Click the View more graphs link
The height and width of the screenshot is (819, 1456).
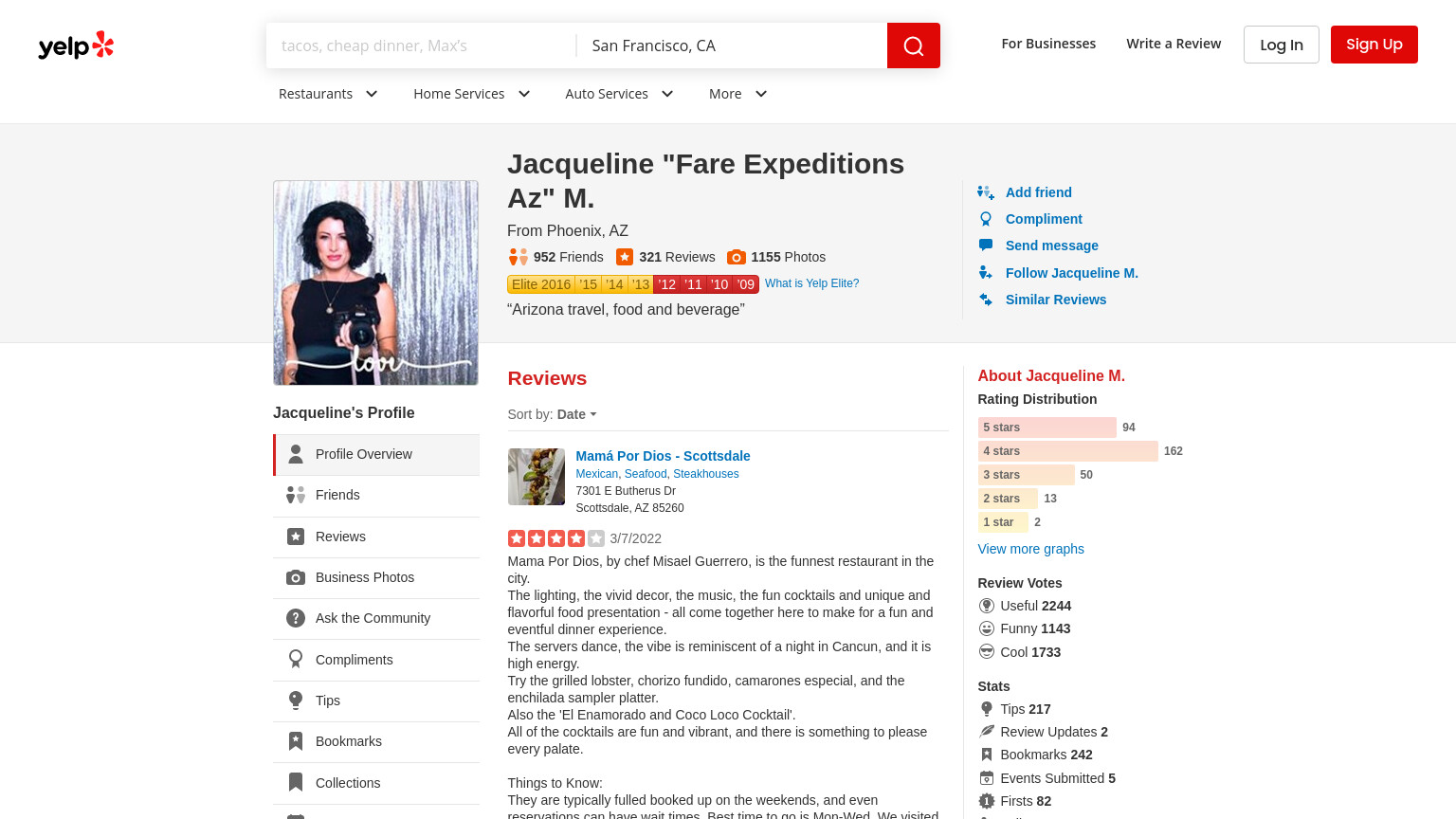[x=1030, y=549]
